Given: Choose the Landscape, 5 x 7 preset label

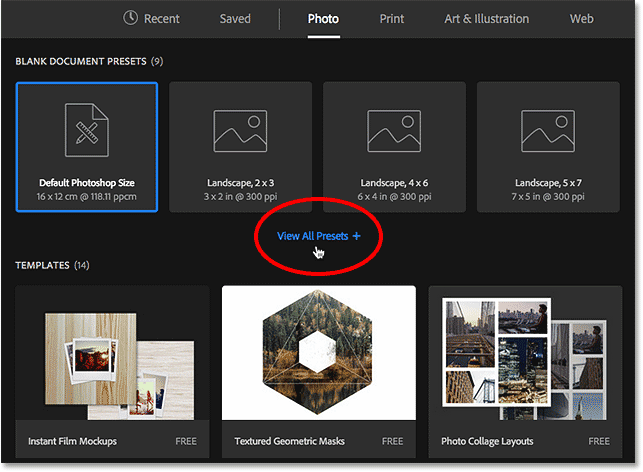Looking at the screenshot, I should pyautogui.click(x=548, y=183).
